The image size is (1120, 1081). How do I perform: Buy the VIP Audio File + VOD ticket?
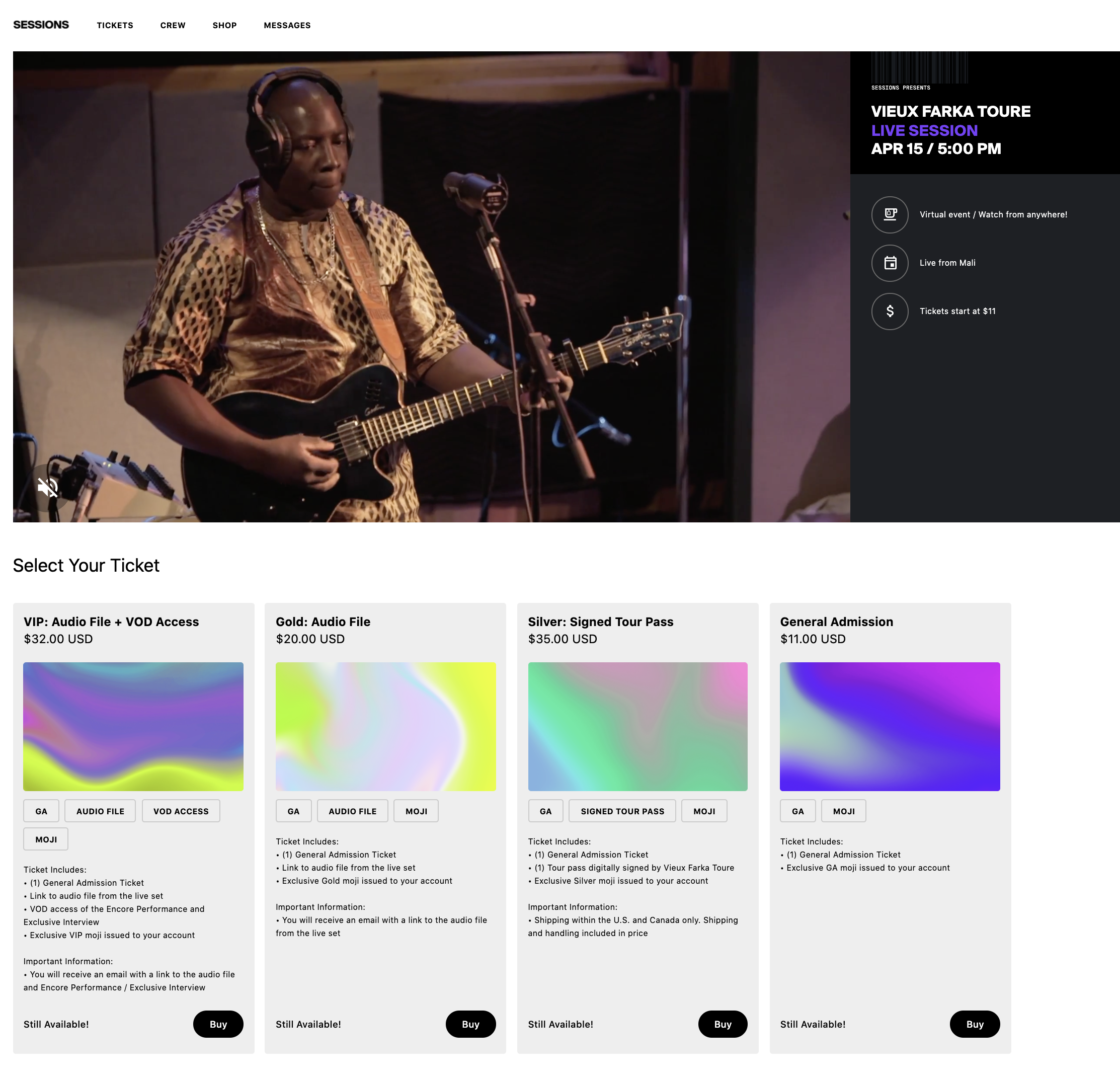218,1024
